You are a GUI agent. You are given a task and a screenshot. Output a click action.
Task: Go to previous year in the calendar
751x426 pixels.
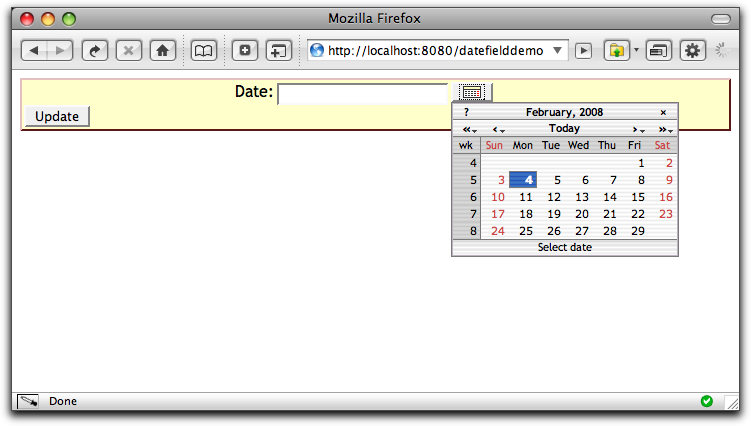click(x=468, y=129)
